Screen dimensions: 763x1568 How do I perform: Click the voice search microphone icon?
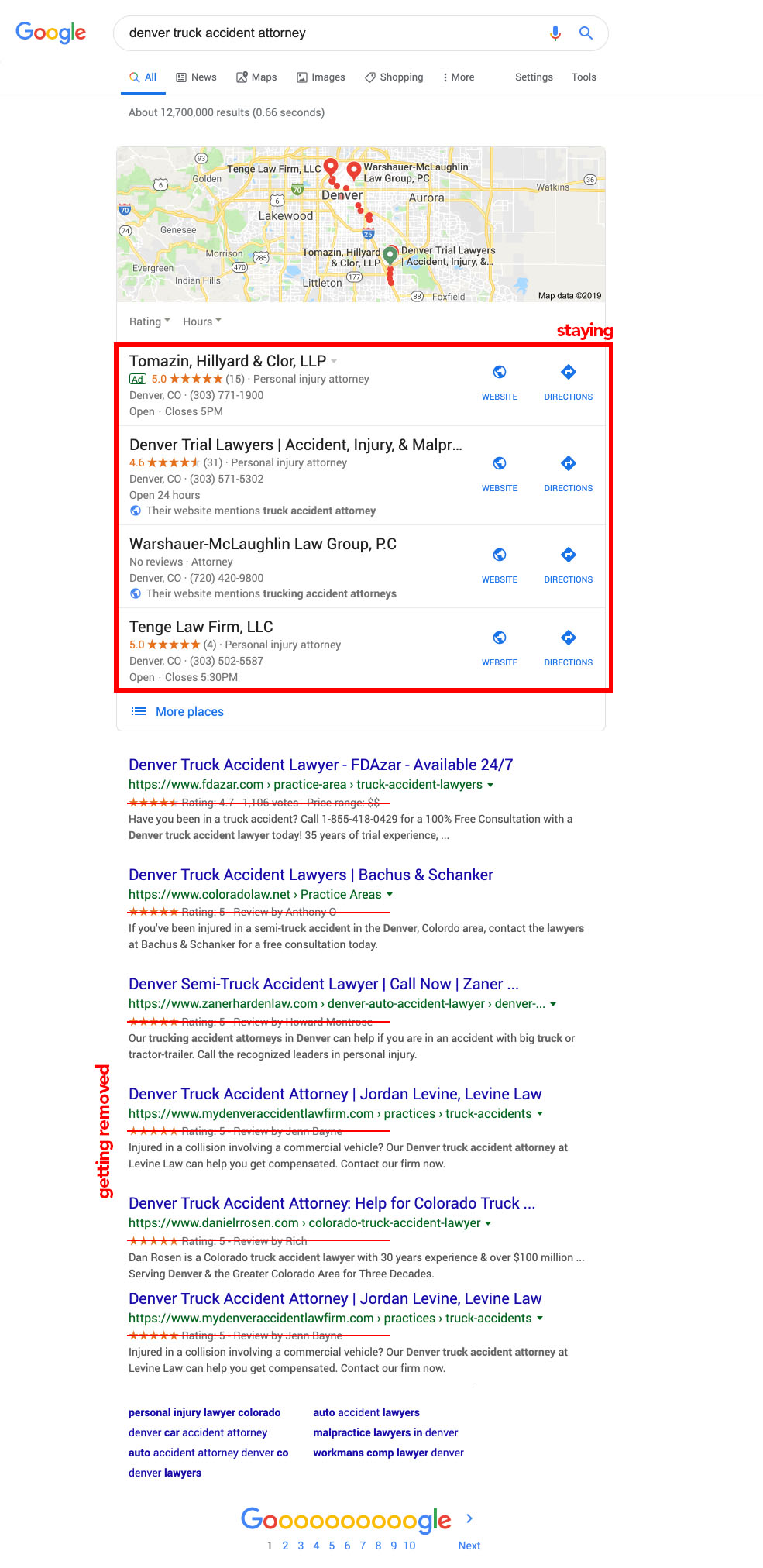[x=555, y=33]
